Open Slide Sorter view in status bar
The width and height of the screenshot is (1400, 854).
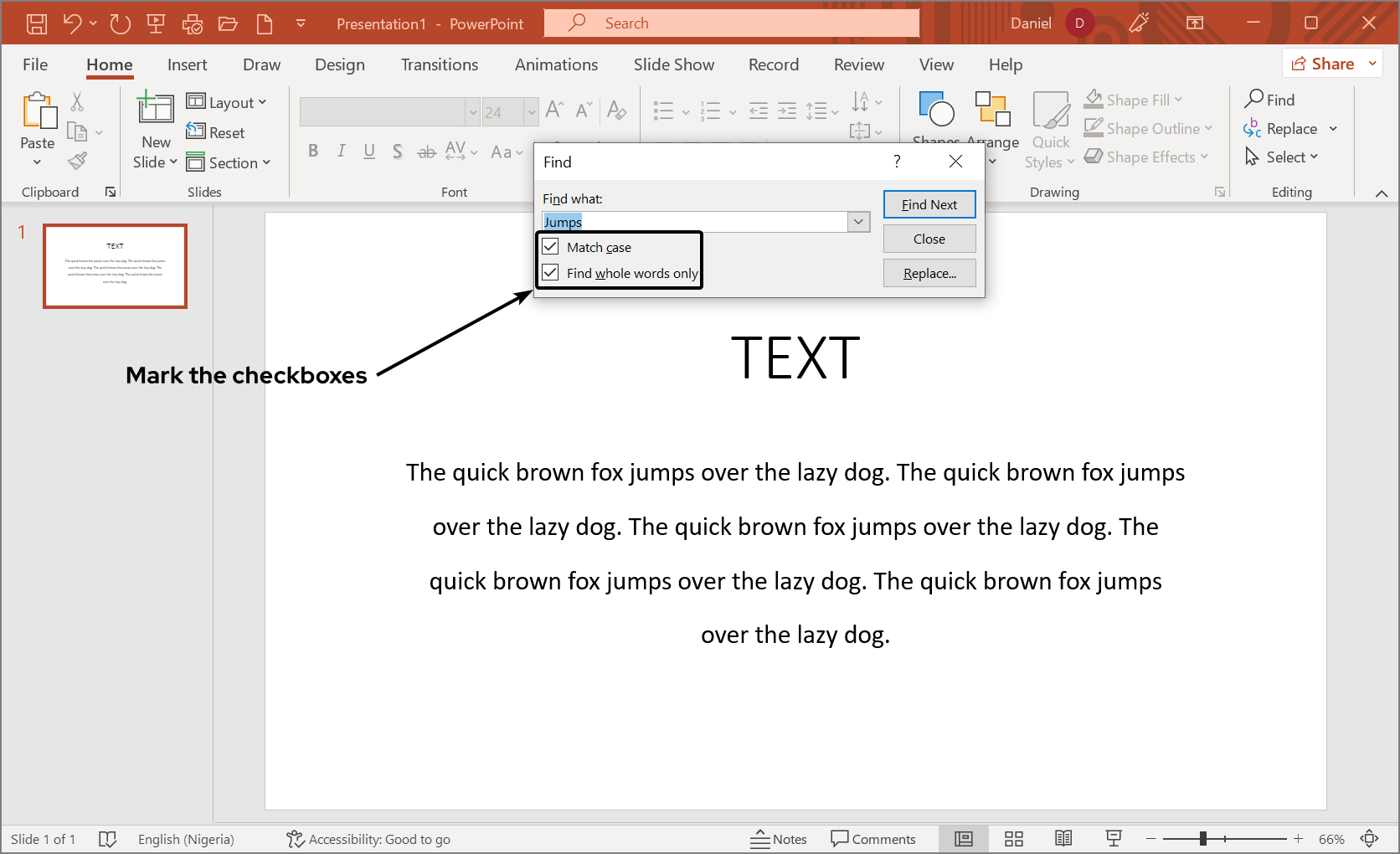tap(1014, 839)
